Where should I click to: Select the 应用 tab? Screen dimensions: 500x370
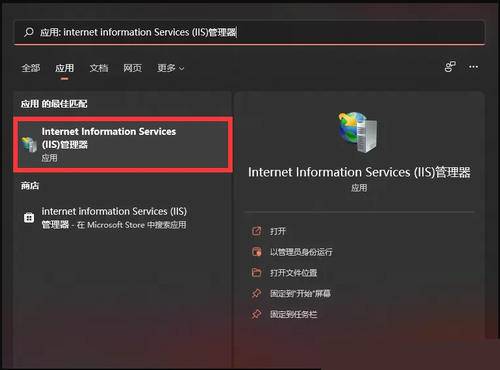point(64,68)
